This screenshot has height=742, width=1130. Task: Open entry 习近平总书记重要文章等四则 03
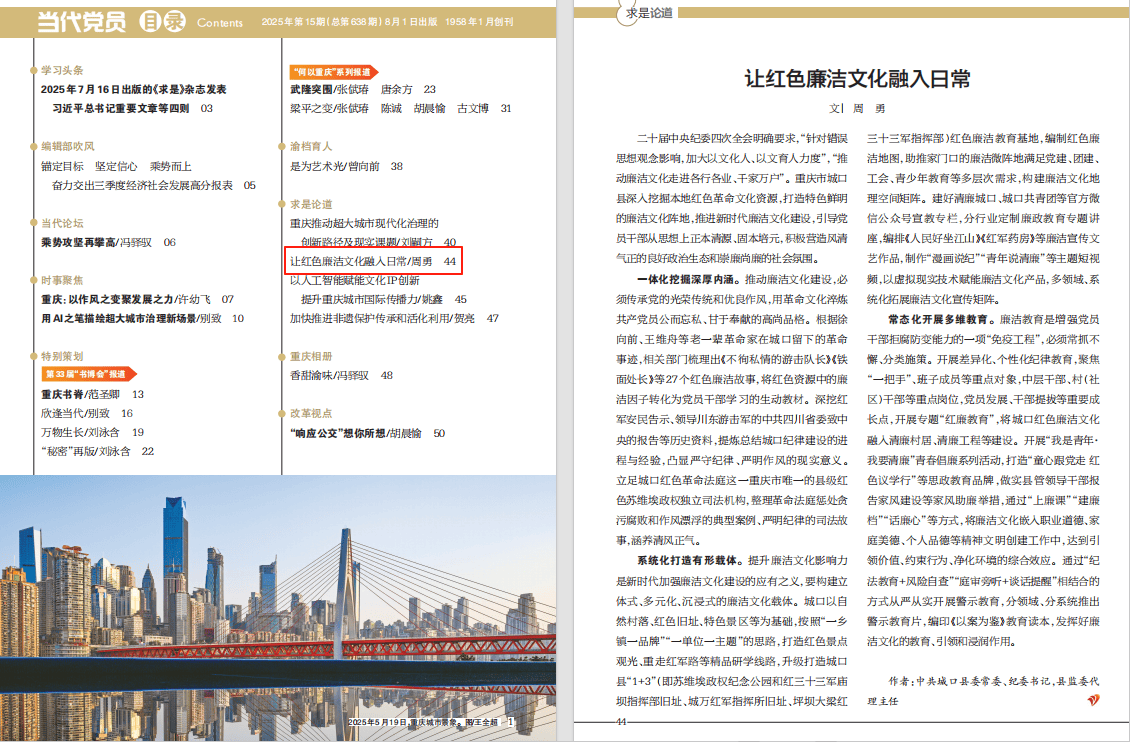133,109
